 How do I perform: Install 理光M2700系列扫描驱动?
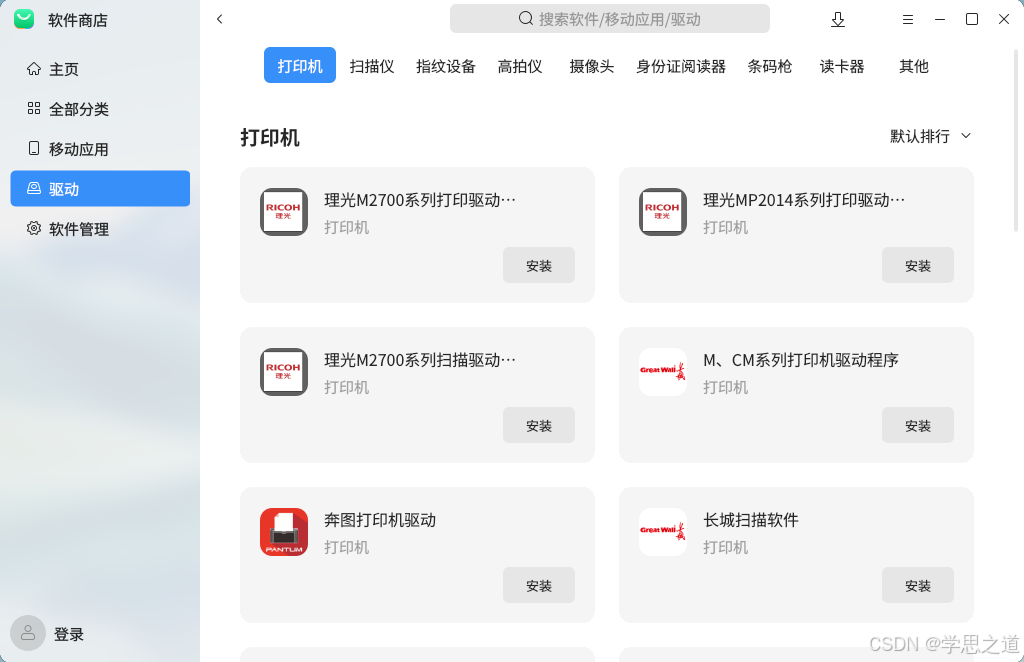coord(539,425)
